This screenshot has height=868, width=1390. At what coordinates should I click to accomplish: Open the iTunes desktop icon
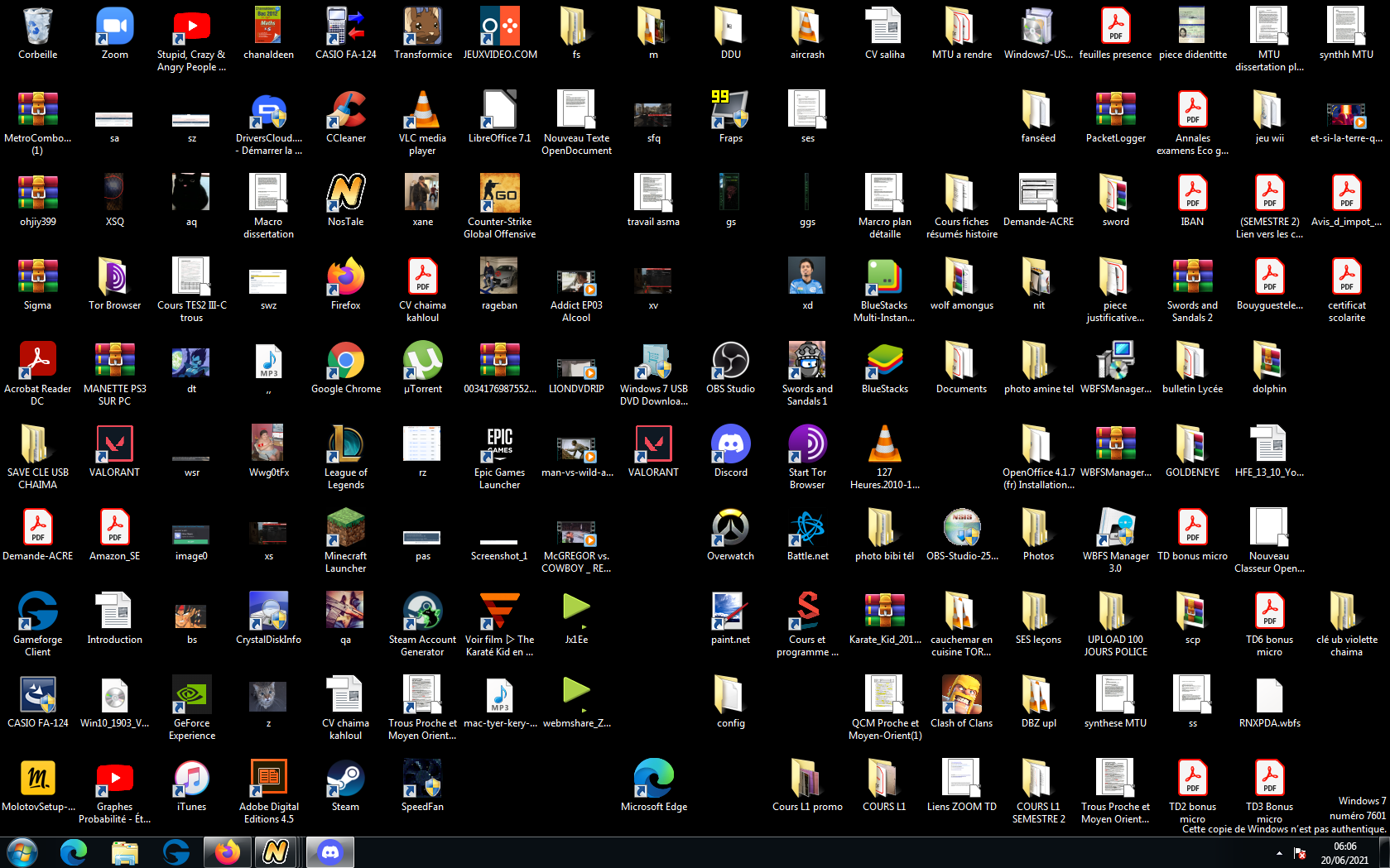[192, 785]
